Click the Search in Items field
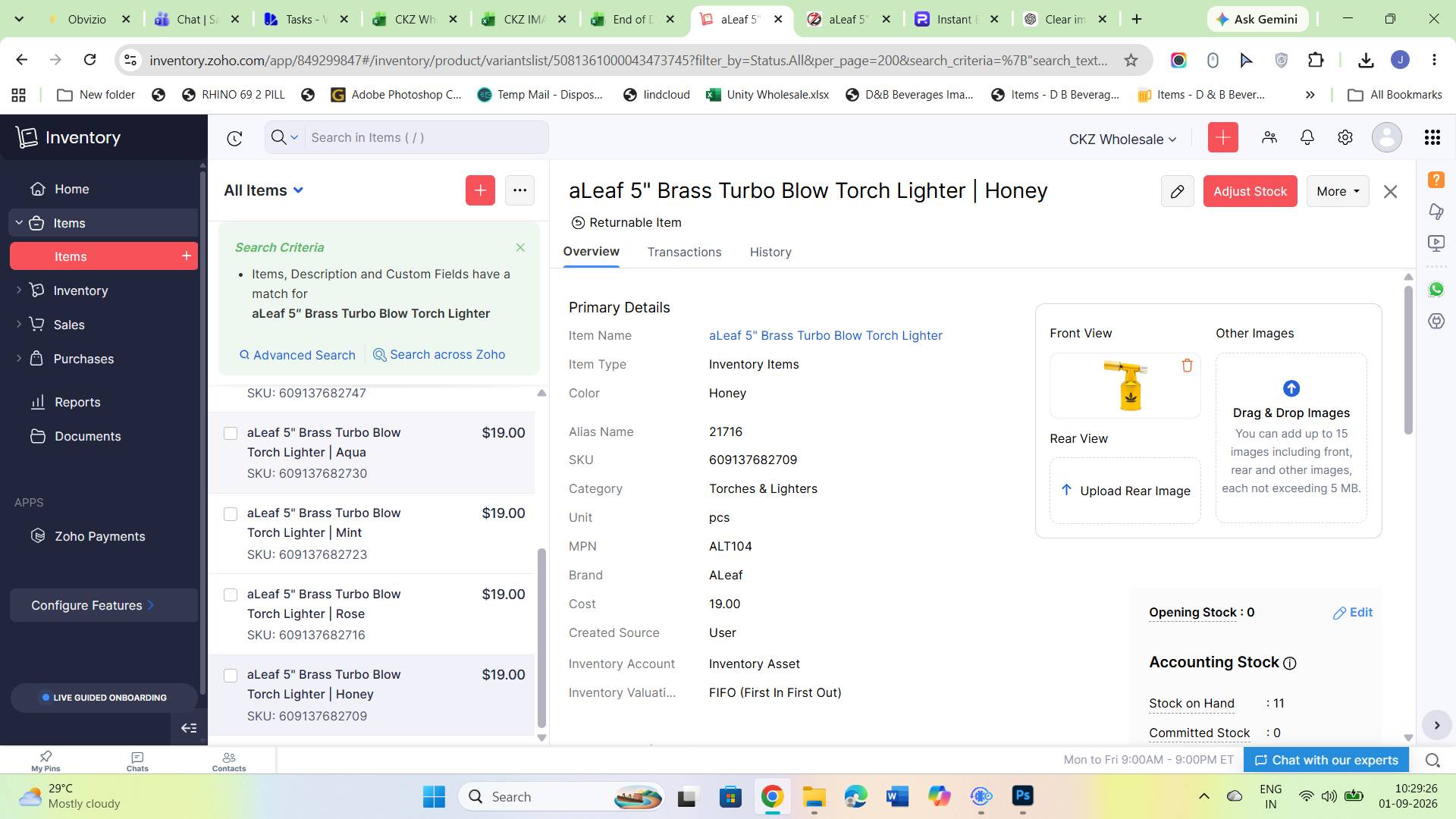The width and height of the screenshot is (1456, 819). point(426,138)
